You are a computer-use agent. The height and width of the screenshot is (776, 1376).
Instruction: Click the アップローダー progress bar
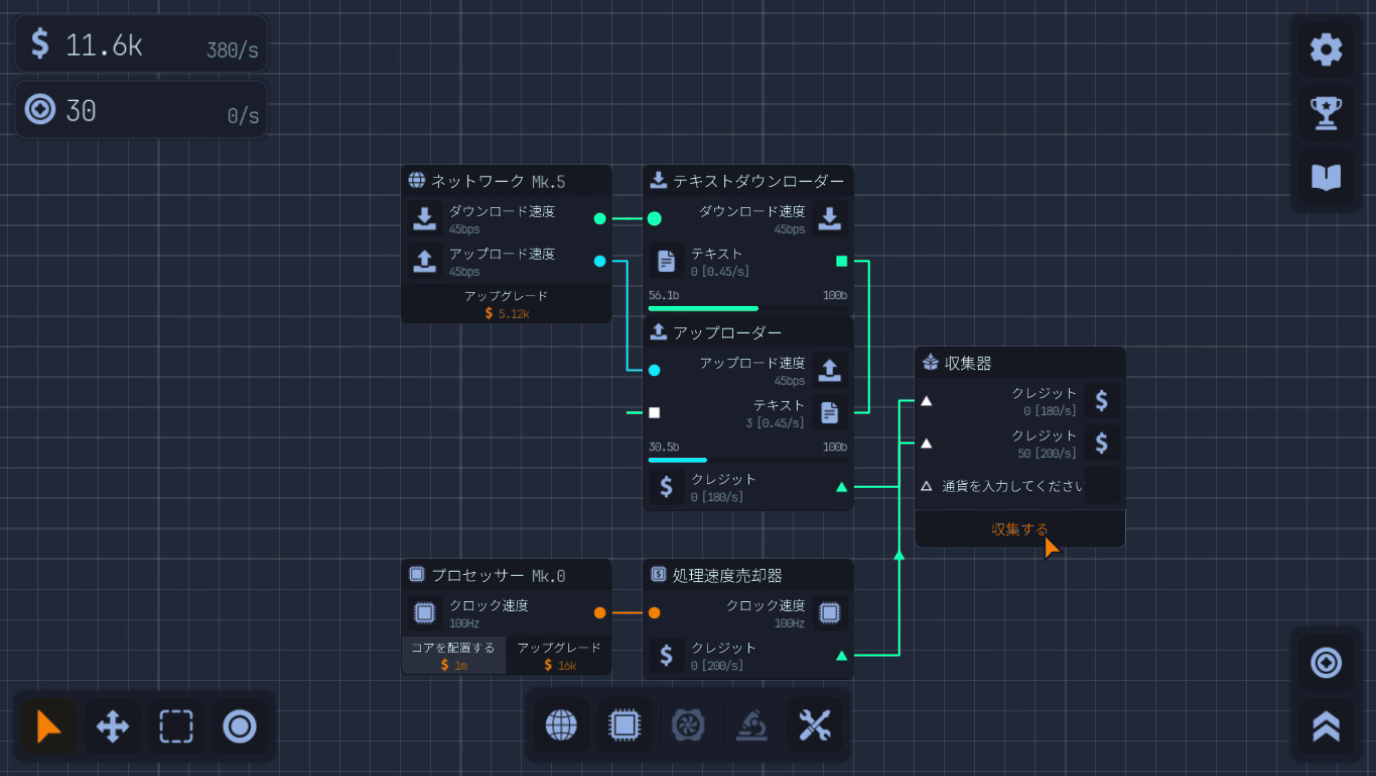point(748,460)
